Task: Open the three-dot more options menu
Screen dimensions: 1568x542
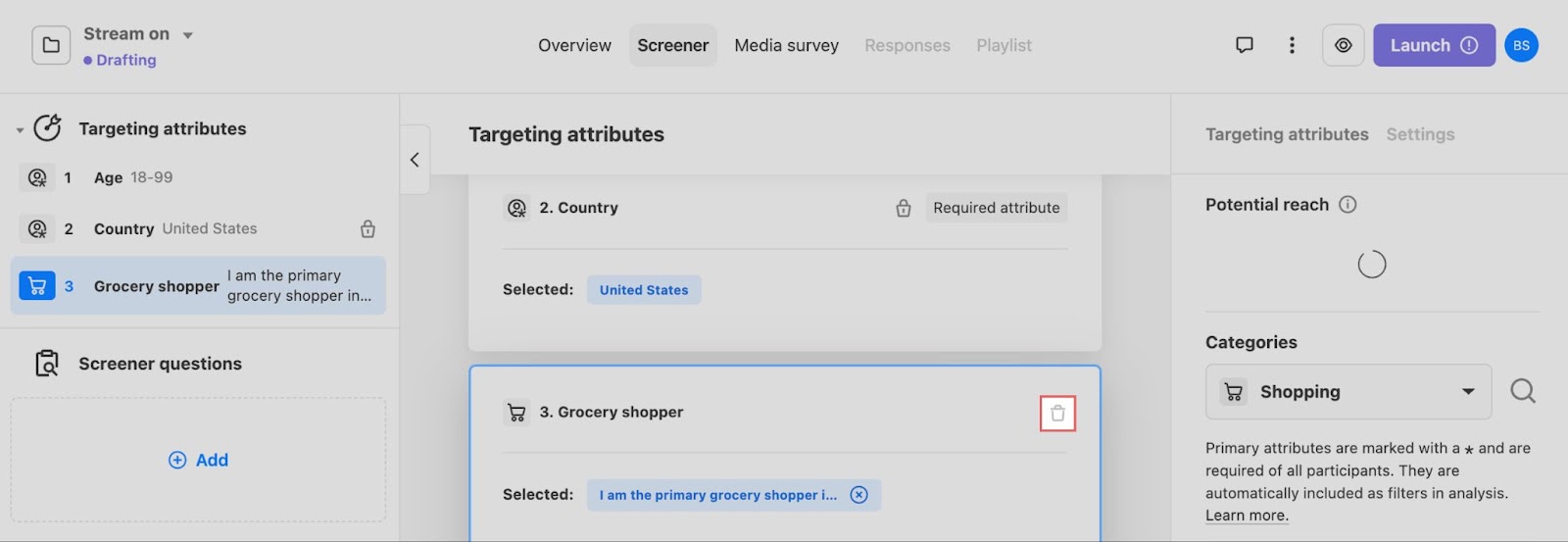Action: tap(1292, 45)
